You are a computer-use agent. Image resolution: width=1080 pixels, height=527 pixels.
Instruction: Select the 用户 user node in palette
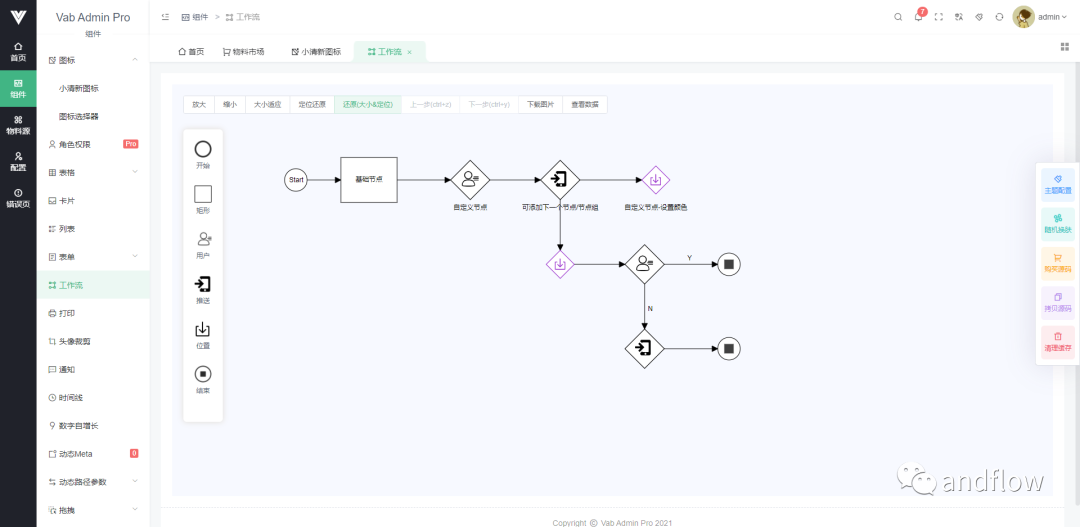[204, 239]
